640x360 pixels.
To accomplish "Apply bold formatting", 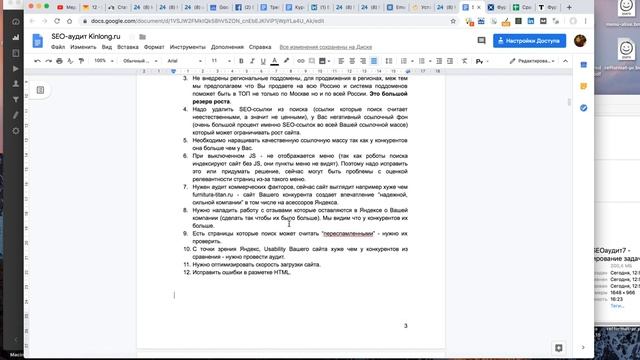I will [241, 61].
